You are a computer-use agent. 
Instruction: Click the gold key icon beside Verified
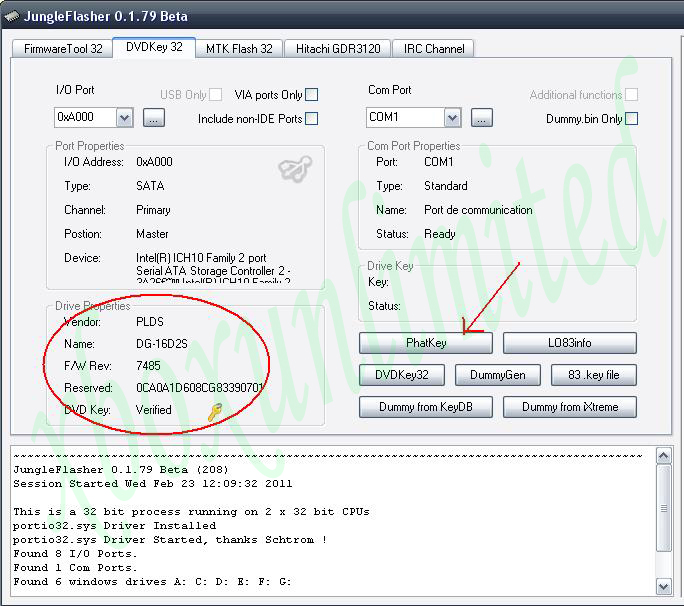pyautogui.click(x=215, y=412)
